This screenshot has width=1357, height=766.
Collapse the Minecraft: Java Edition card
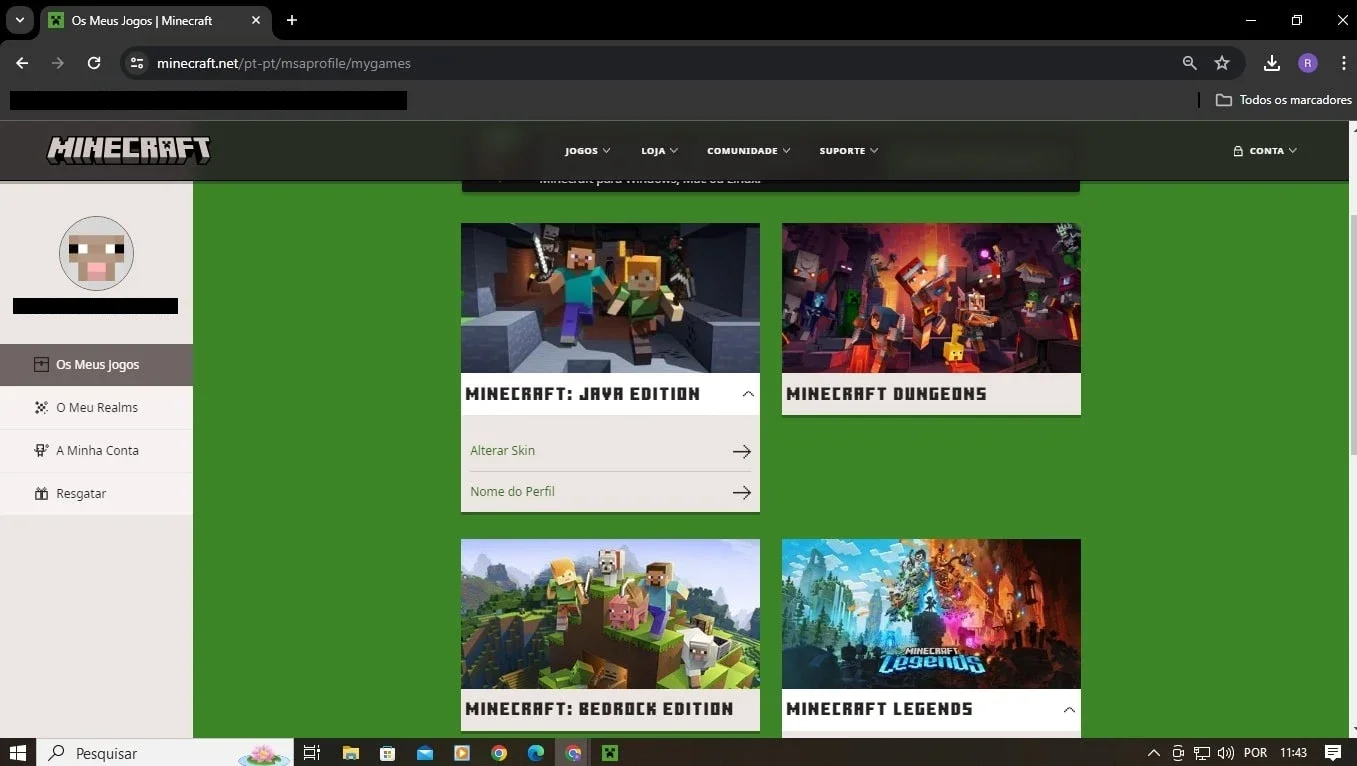[x=748, y=394]
